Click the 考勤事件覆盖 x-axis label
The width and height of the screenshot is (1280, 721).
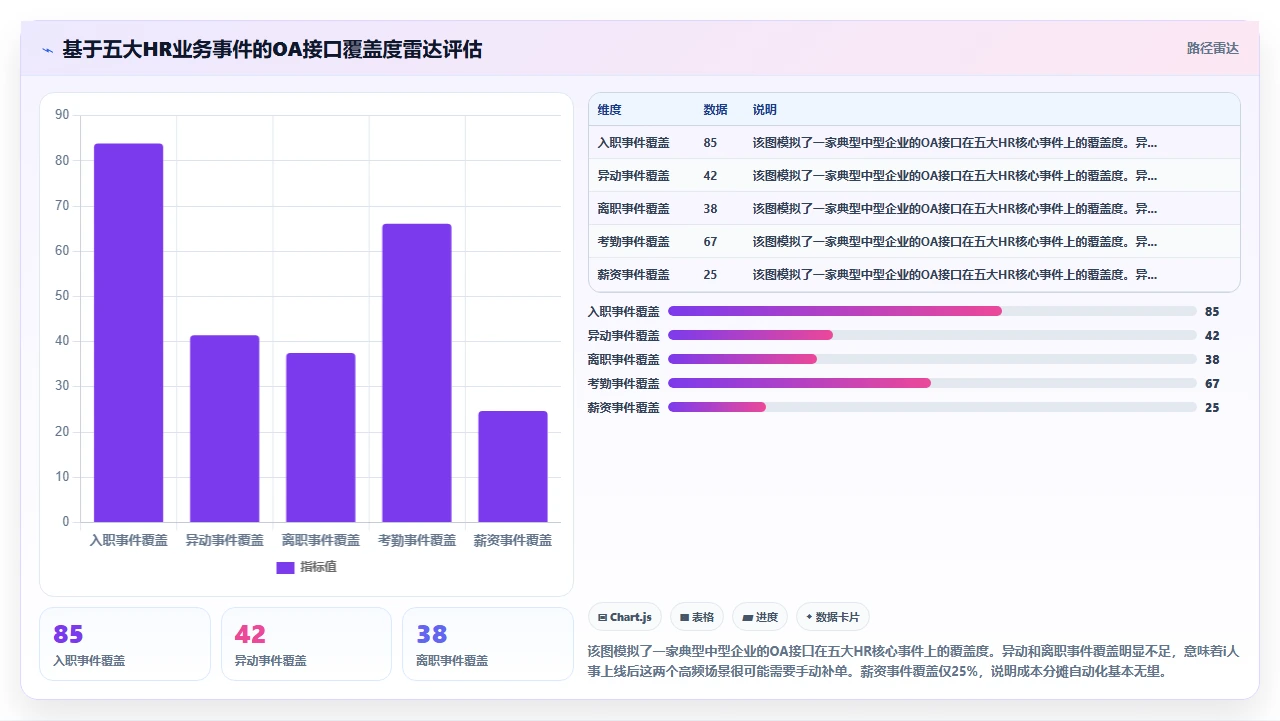click(x=417, y=540)
